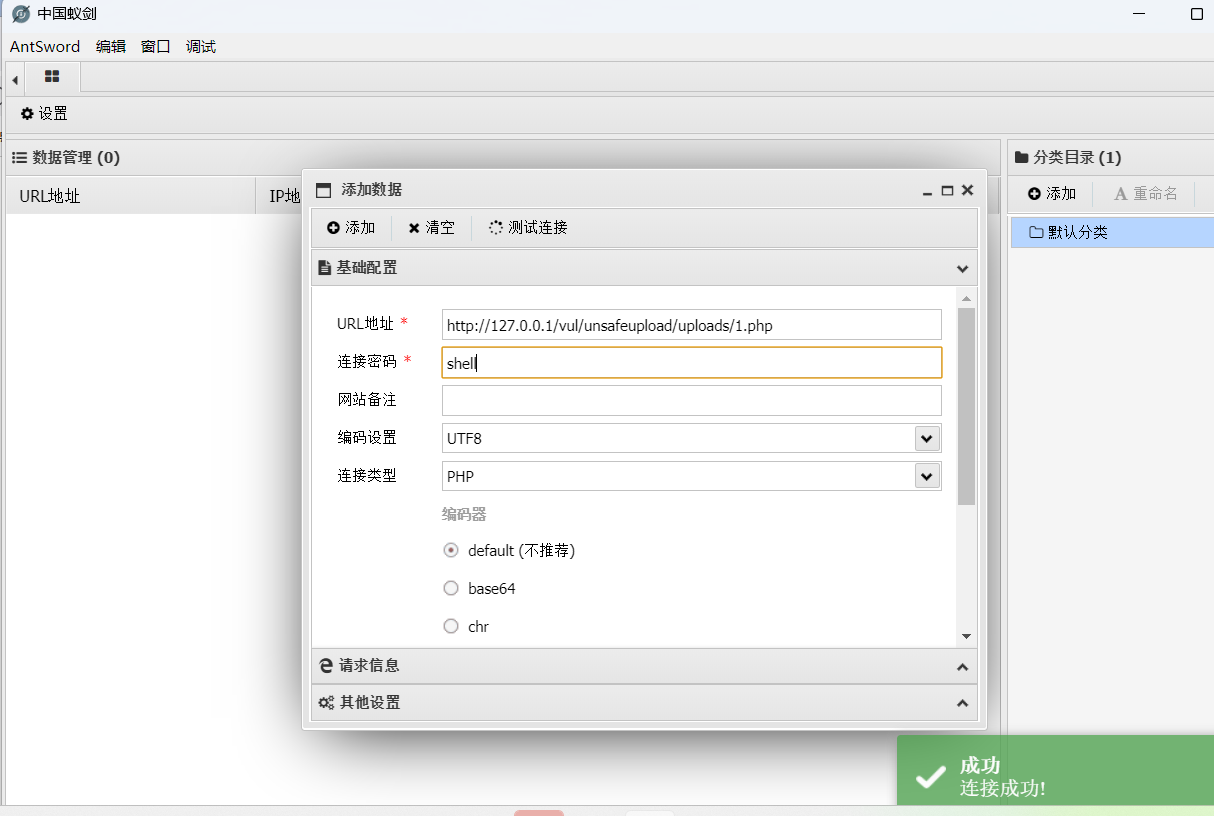The height and width of the screenshot is (816, 1214).
Task: Open the 编辑 menu
Action: (x=111, y=47)
